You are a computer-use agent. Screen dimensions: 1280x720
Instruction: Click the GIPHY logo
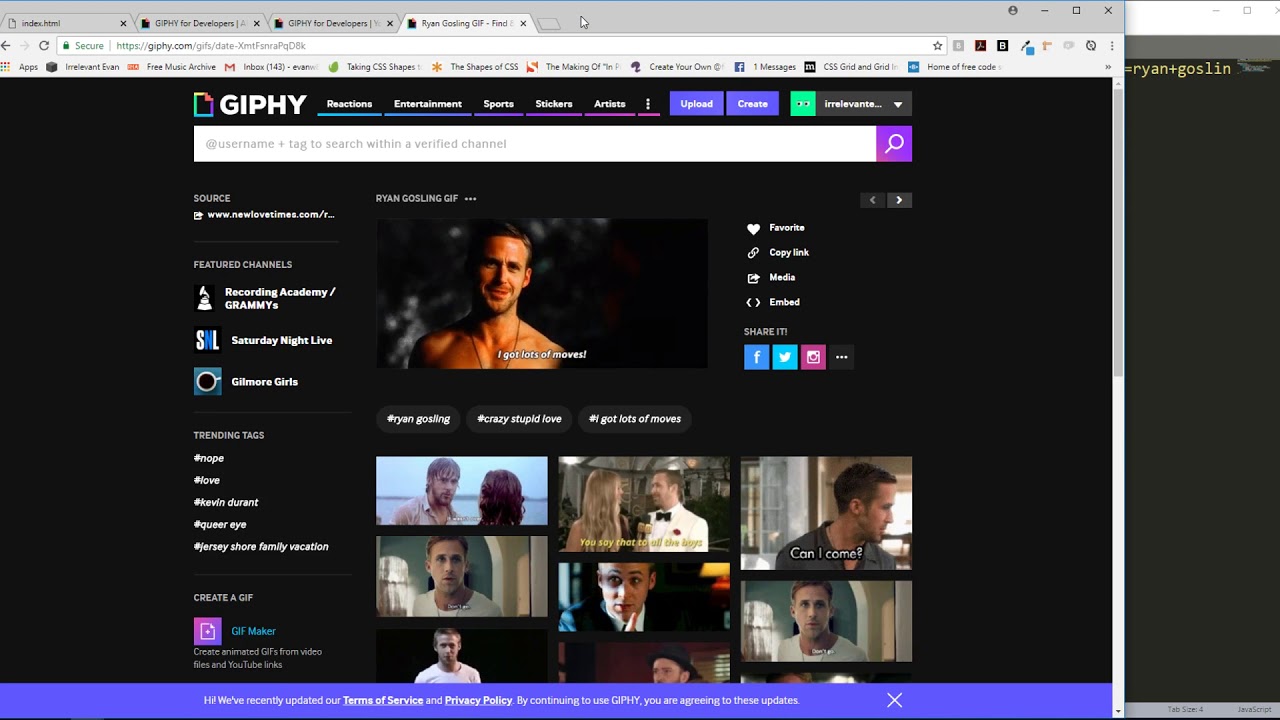(250, 104)
